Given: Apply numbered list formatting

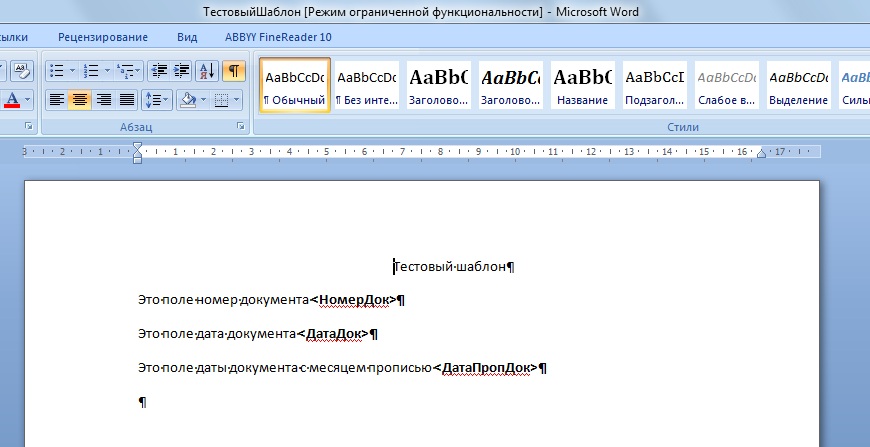Looking at the screenshot, I should click(91, 71).
